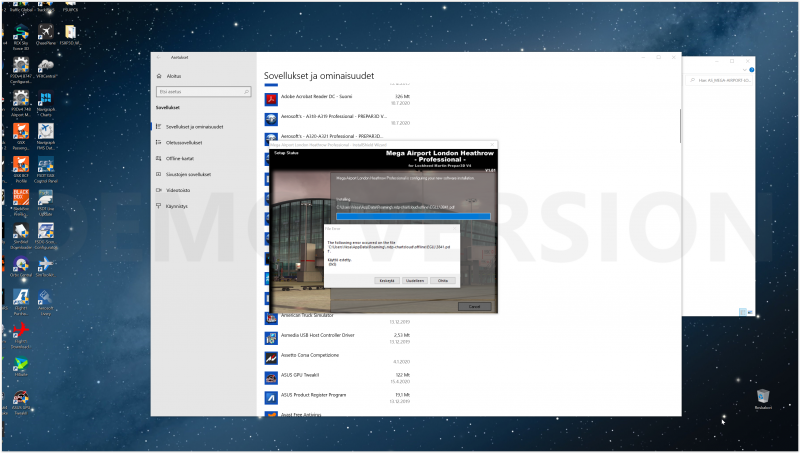Screen dimensions: 800x453
Task: Click the search box in Explorer window
Action: click(x=720, y=81)
